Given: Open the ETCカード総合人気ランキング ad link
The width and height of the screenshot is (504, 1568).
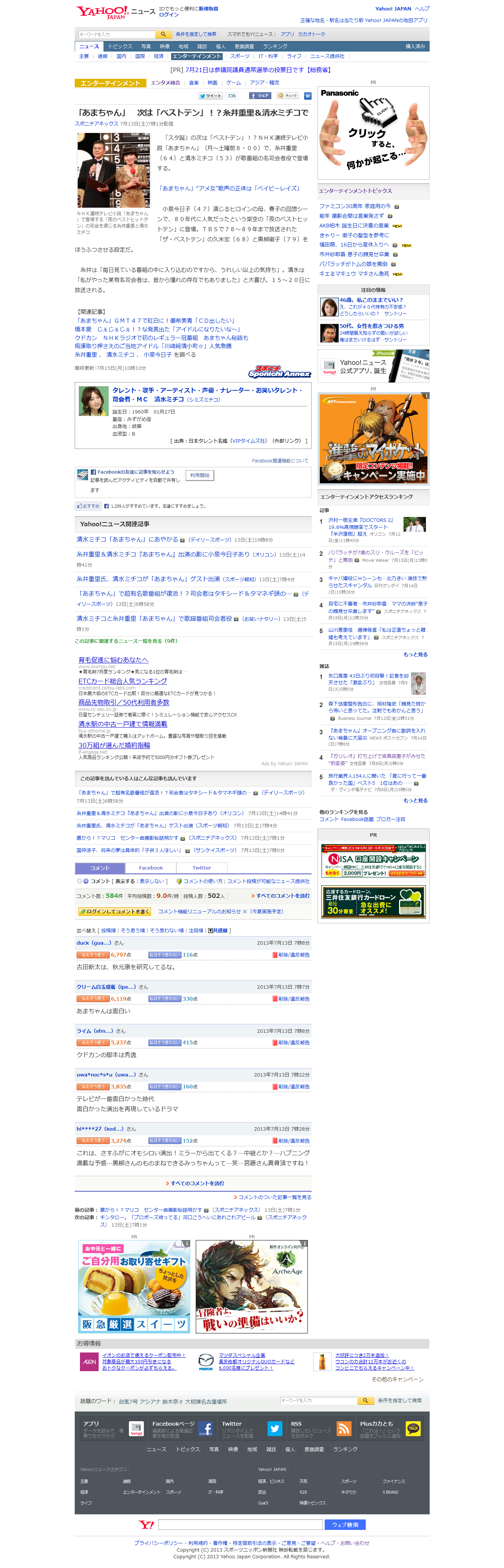Looking at the screenshot, I should click(x=122, y=681).
